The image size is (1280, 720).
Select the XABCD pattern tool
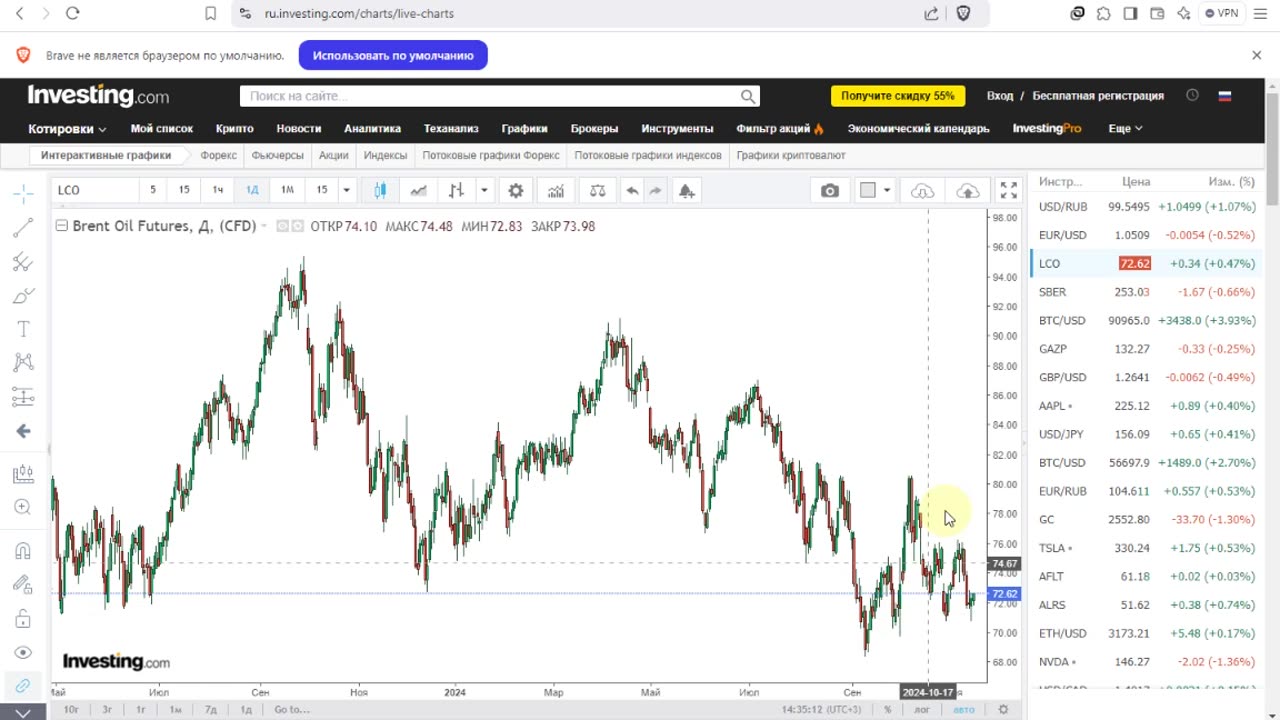pos(23,363)
